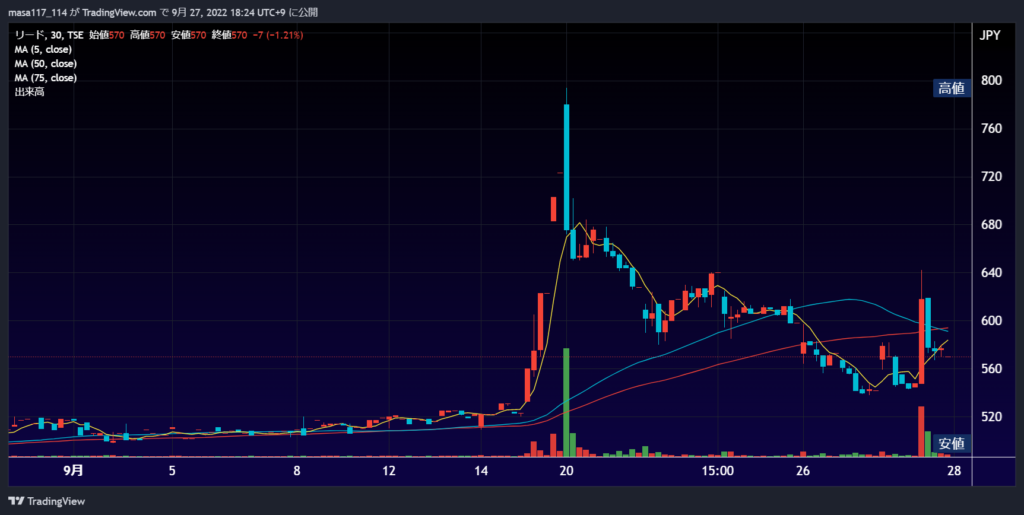
Task: Click the 760 price axis value
Action: [991, 129]
